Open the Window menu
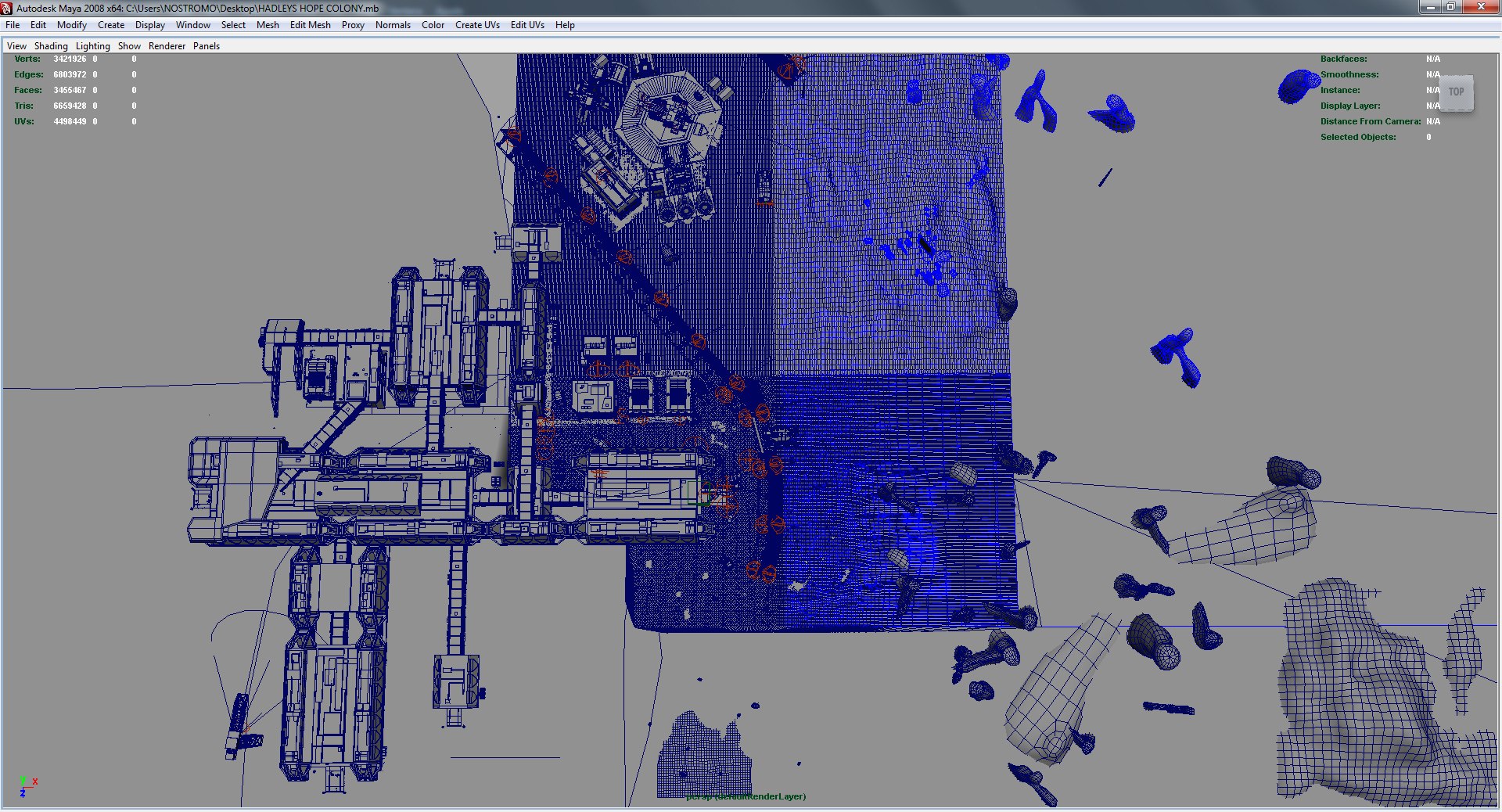This screenshot has height=812, width=1502. click(193, 25)
